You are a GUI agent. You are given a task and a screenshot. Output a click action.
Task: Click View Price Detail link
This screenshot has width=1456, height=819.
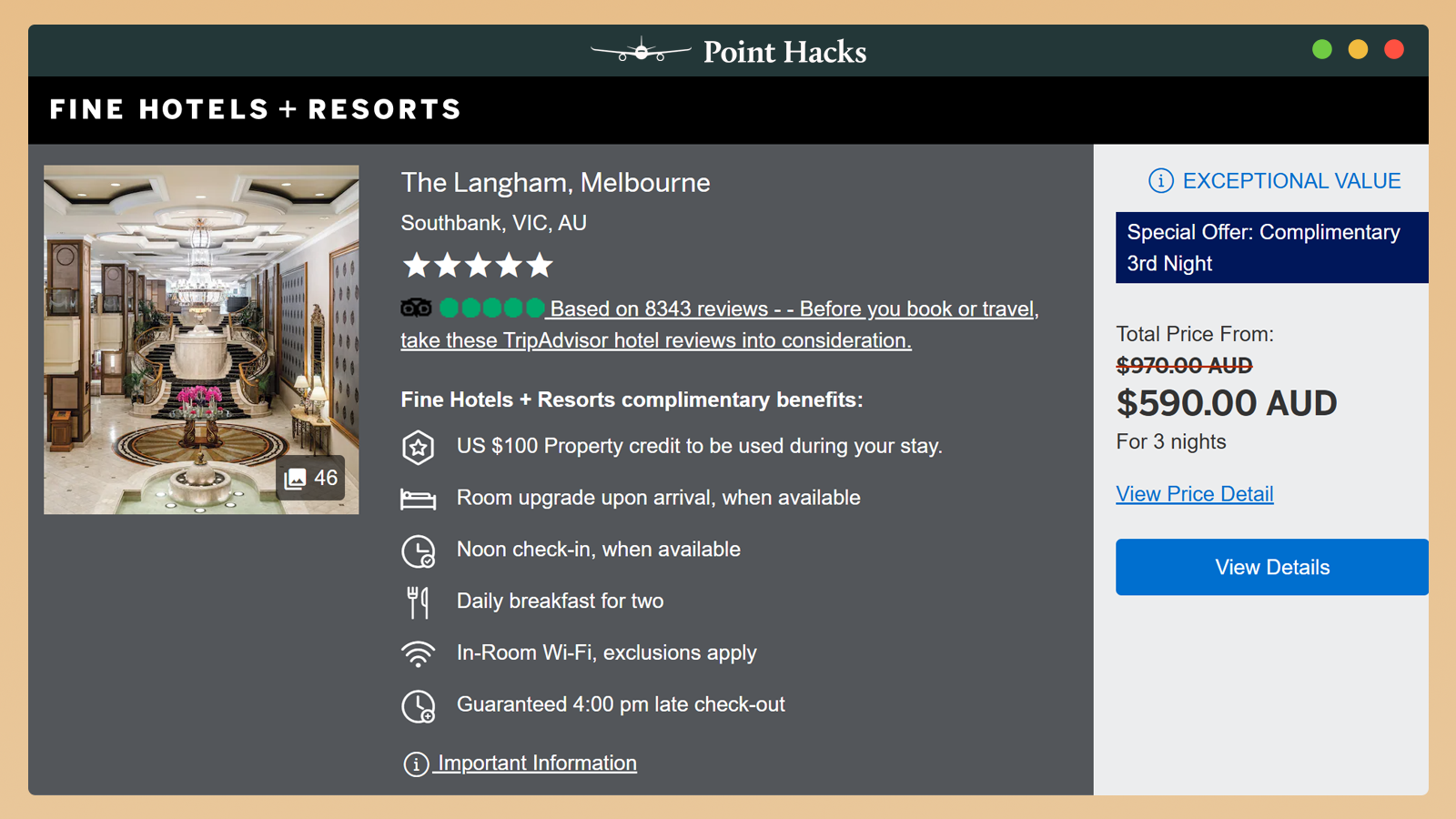point(1194,494)
